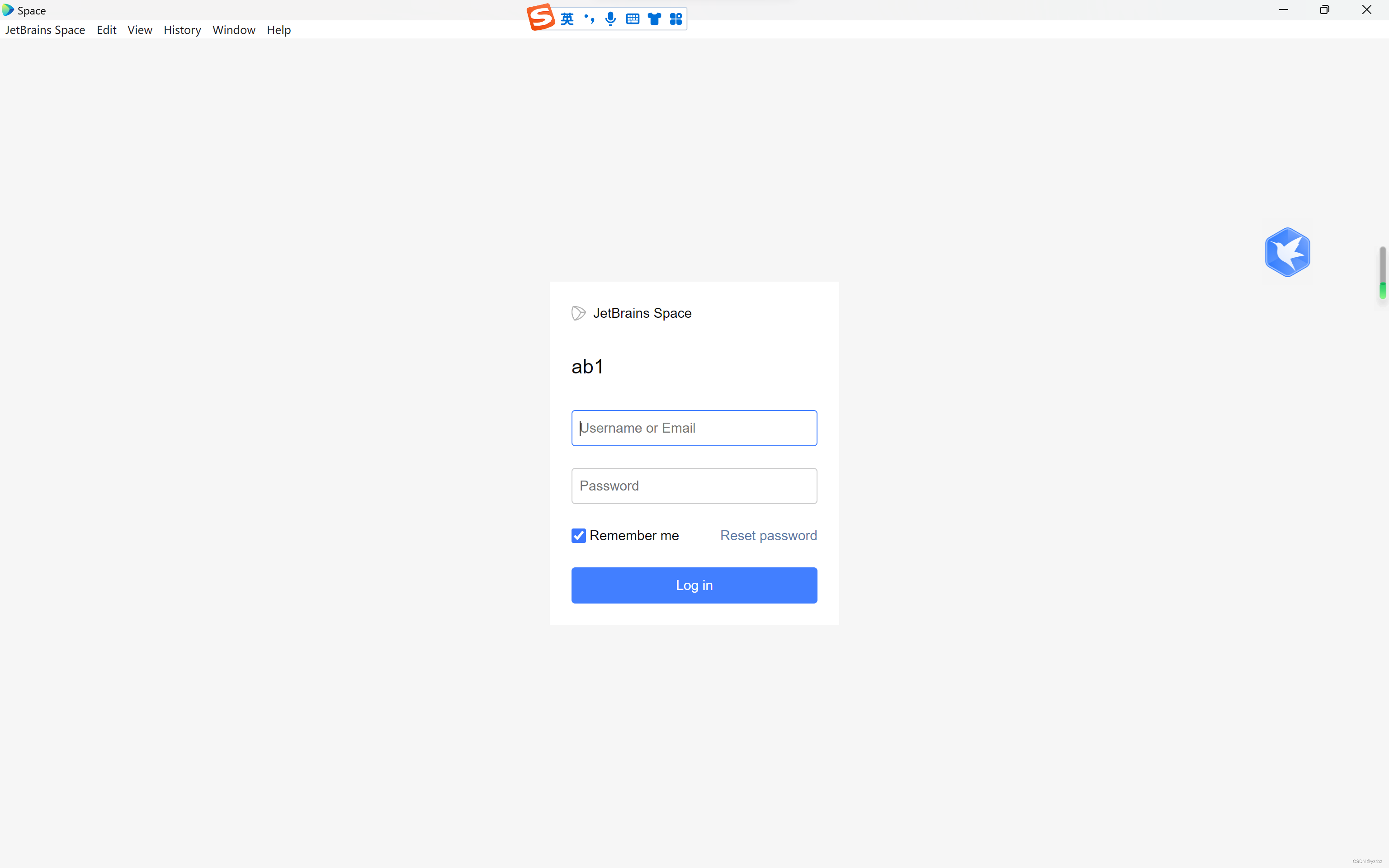Click the Space app icon in title bar
The height and width of the screenshot is (868, 1389).
8,10
